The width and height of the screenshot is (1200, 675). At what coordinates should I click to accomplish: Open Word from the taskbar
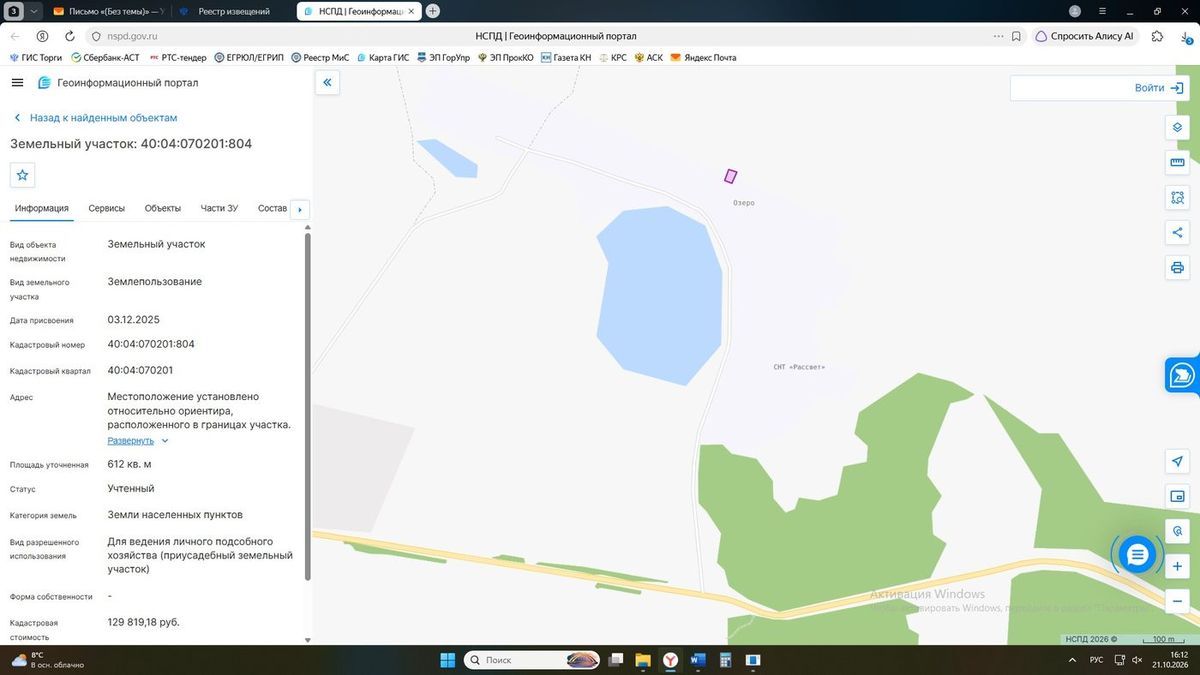point(698,660)
